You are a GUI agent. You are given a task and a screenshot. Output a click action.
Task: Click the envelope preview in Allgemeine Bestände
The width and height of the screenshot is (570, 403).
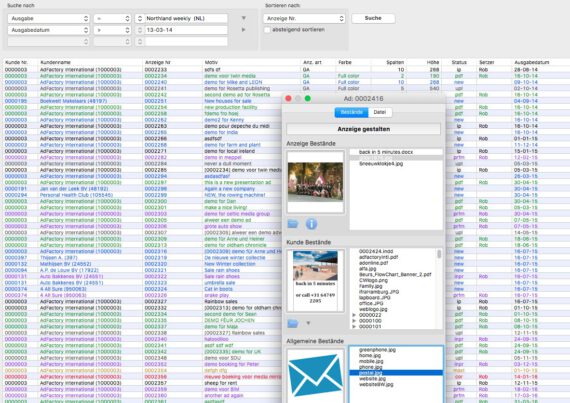[315, 376]
